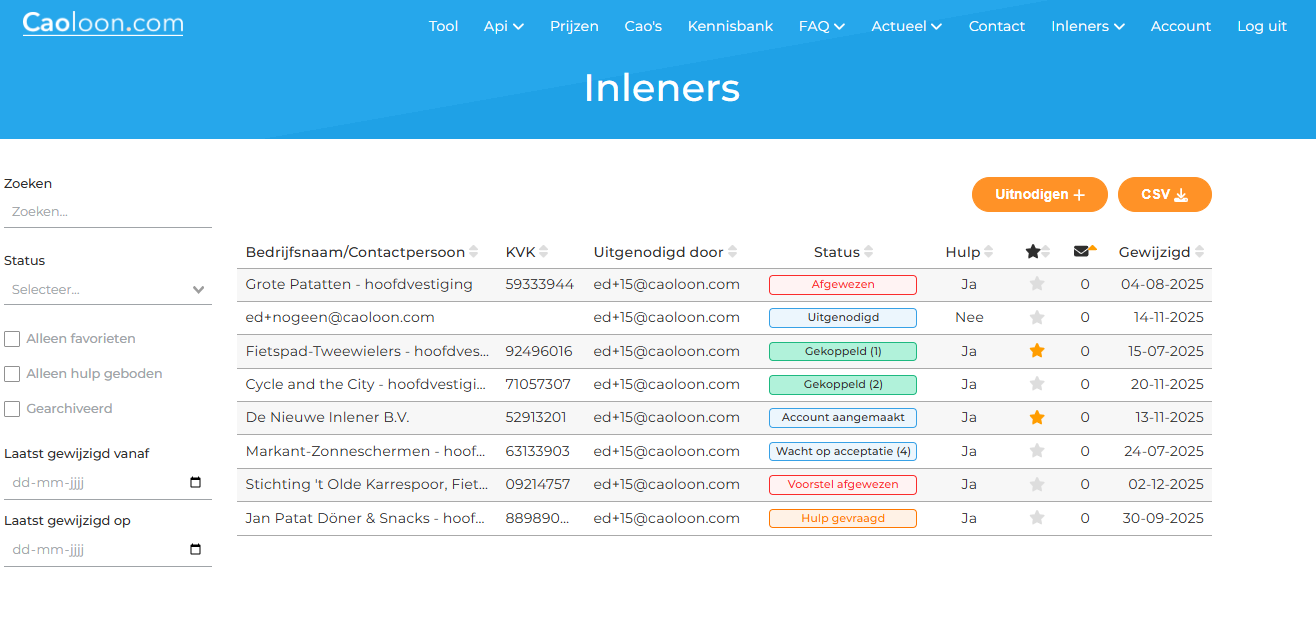Remove the De Nieuwe Inlener B.V. favorite star
This screenshot has width=1316, height=622.
(1037, 418)
